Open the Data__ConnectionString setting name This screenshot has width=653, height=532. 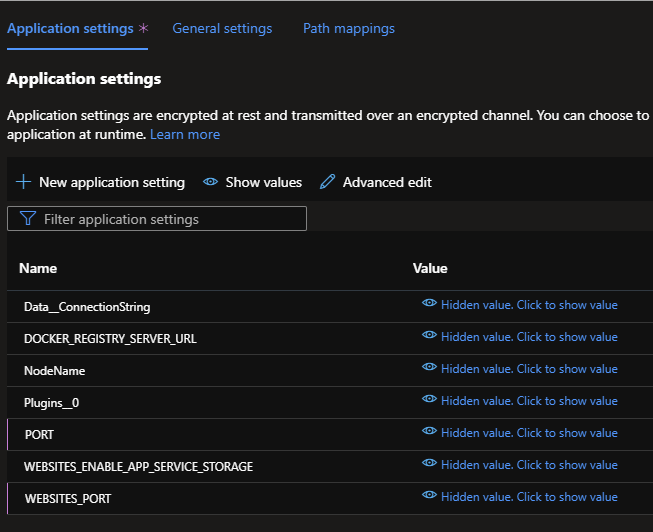(87, 307)
